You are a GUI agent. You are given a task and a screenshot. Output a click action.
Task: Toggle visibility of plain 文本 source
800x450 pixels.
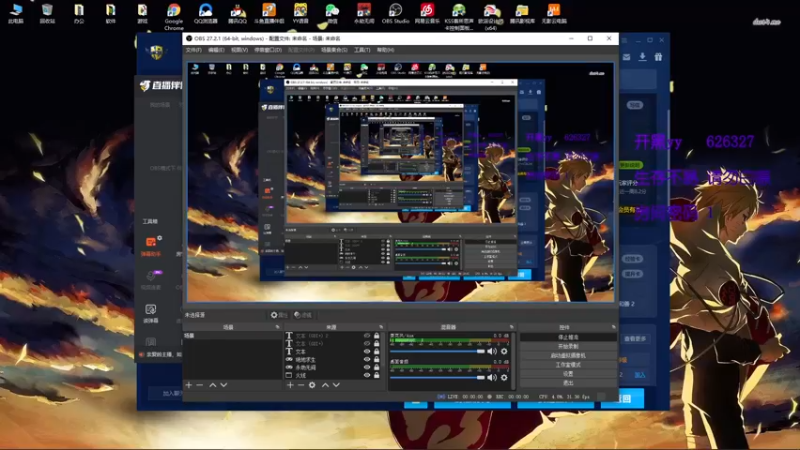[367, 352]
